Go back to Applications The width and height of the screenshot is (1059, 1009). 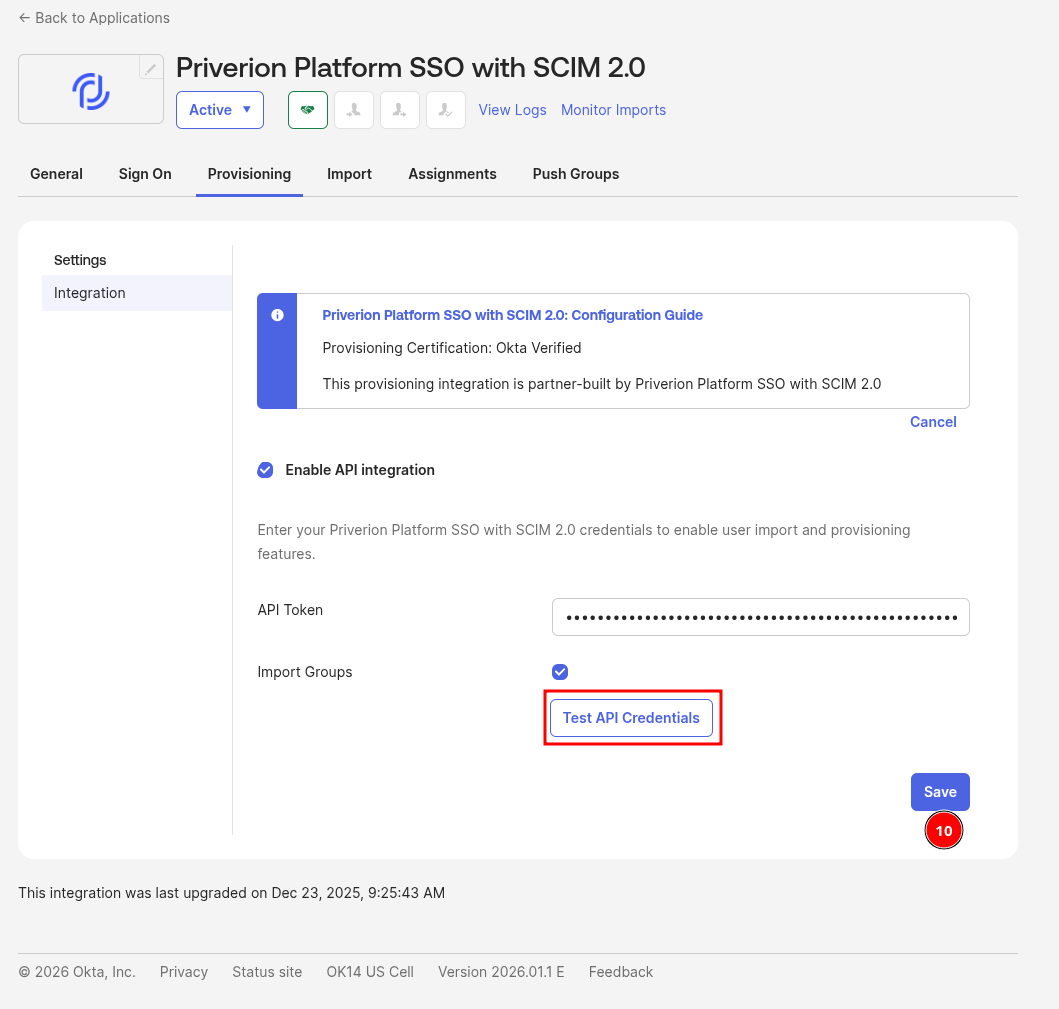tap(94, 18)
